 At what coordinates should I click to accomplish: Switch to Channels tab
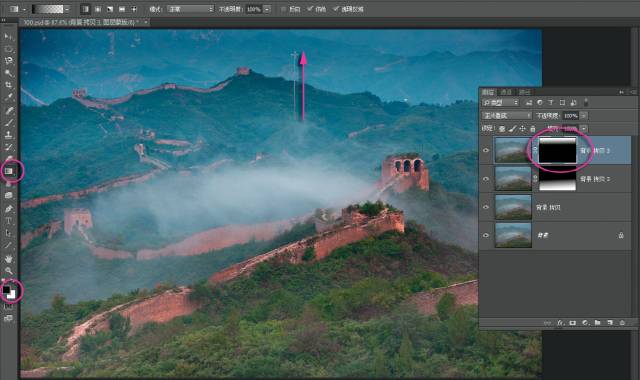pos(506,92)
